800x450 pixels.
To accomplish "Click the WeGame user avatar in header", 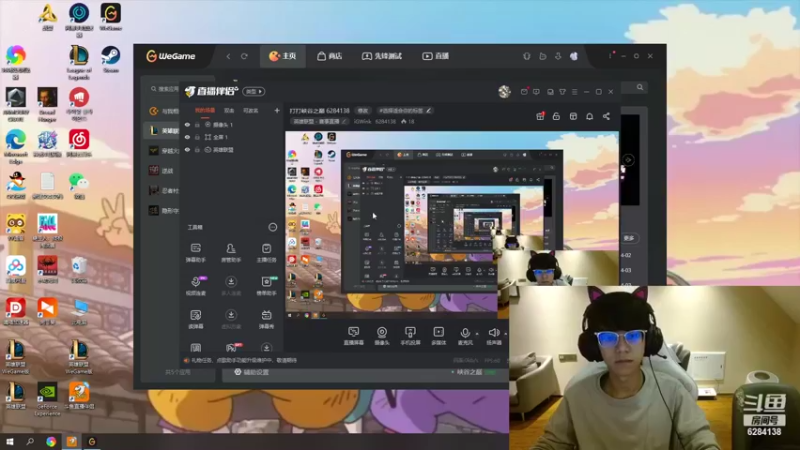I will click(574, 56).
